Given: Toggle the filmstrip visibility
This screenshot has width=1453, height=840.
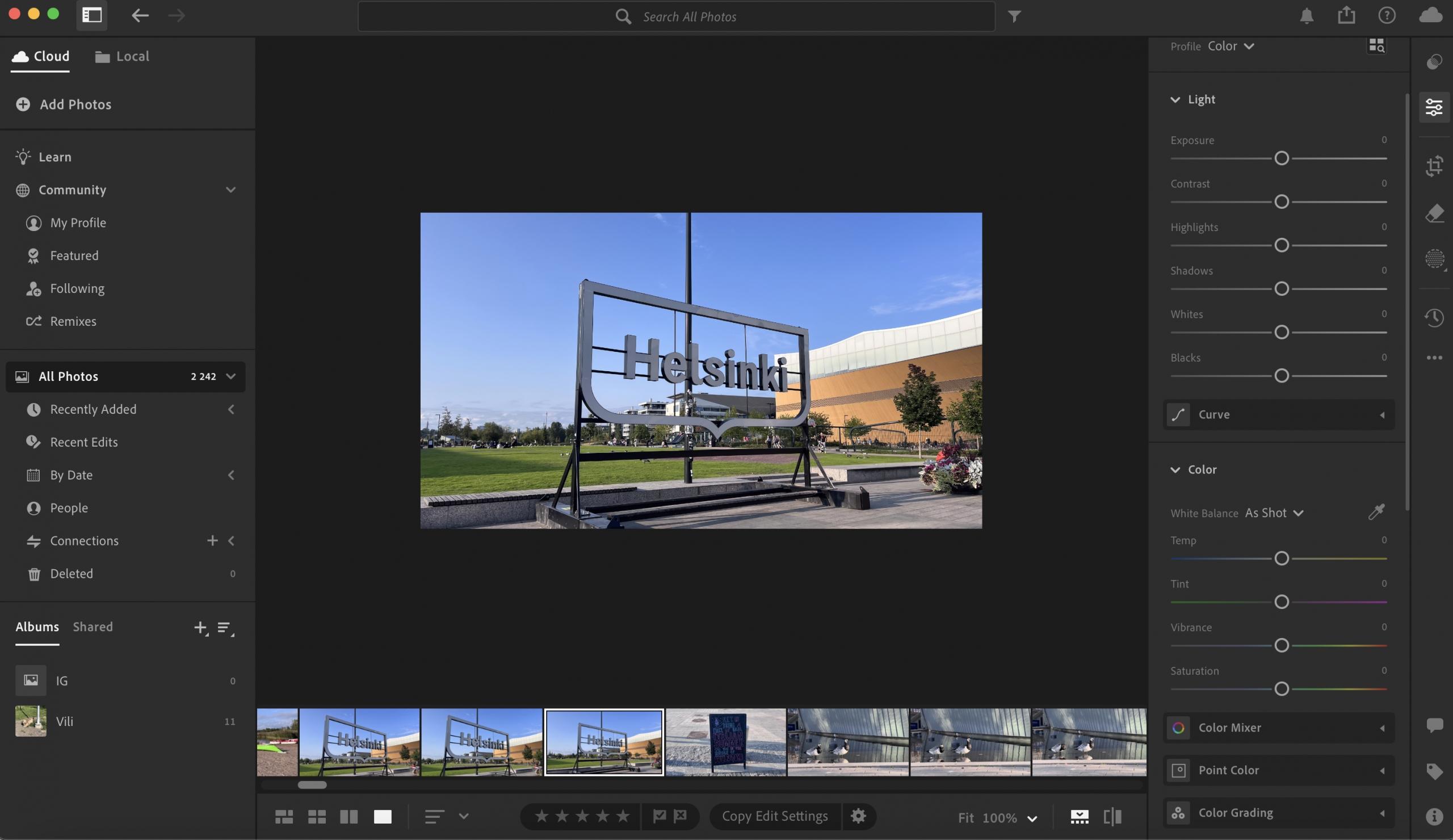Looking at the screenshot, I should click(1080, 816).
